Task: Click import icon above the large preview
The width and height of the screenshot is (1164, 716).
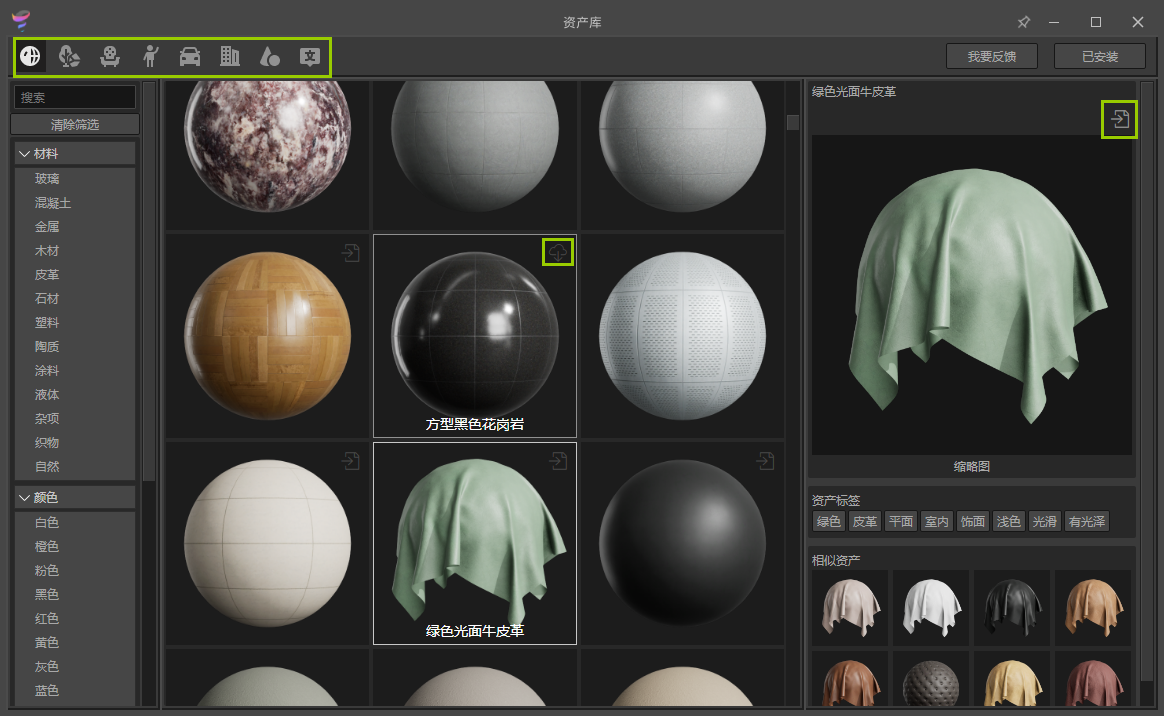Action: click(x=1119, y=120)
